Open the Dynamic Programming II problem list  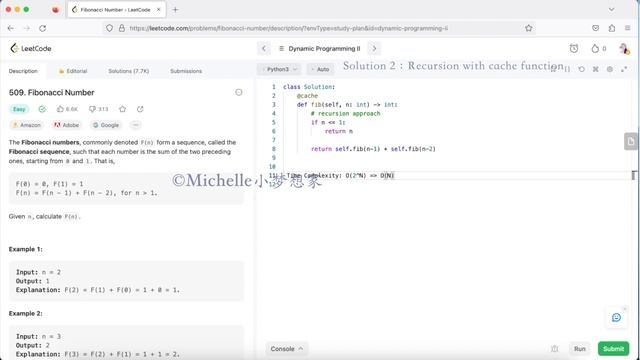click(320, 49)
